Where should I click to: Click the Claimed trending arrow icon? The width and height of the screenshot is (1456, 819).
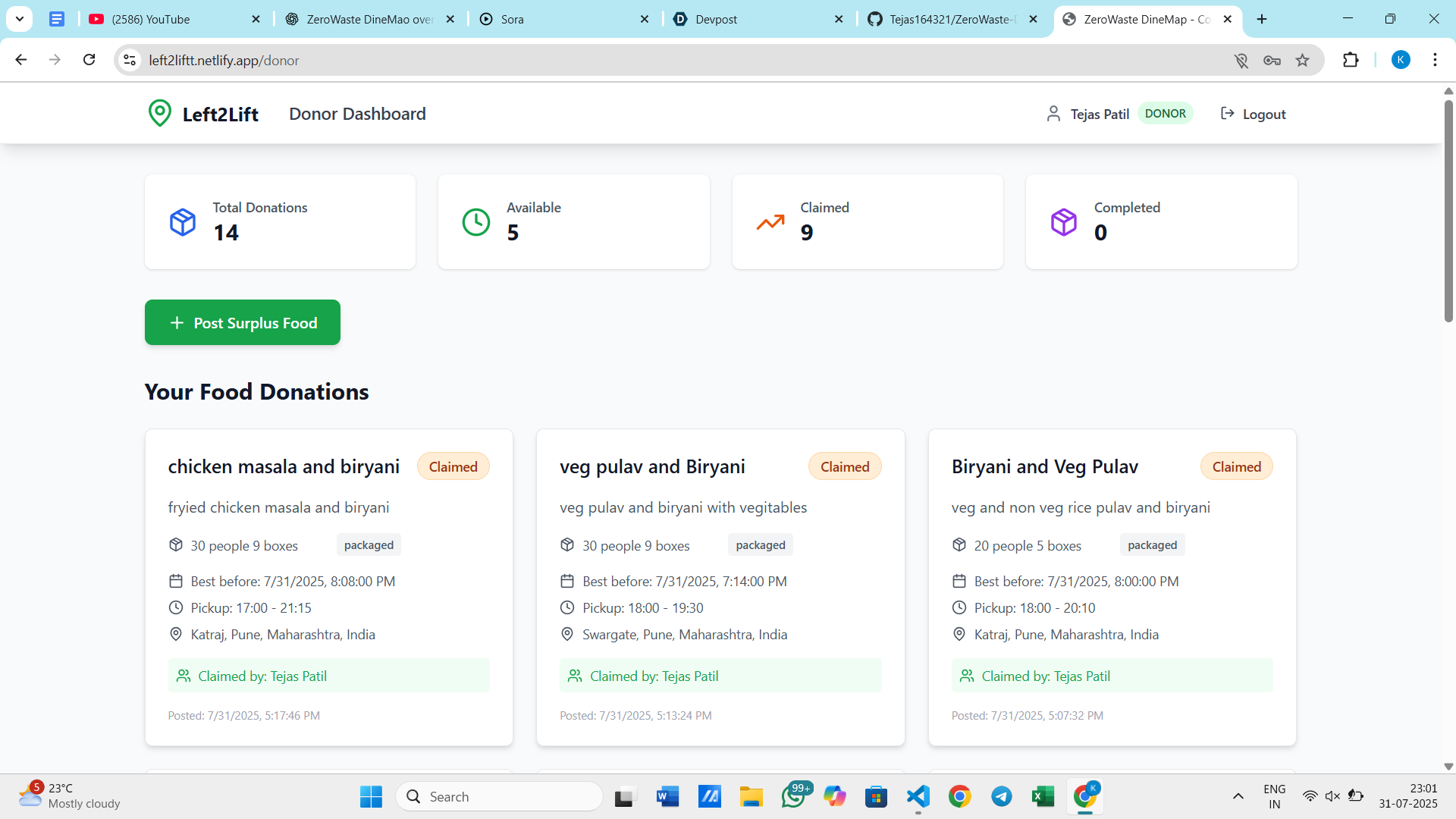coord(770,222)
